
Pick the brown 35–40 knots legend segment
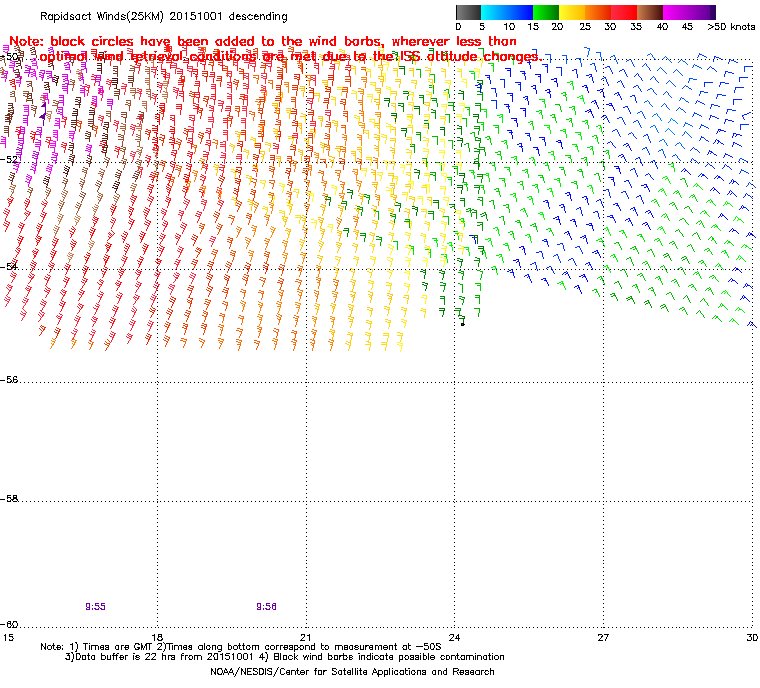coord(650,12)
